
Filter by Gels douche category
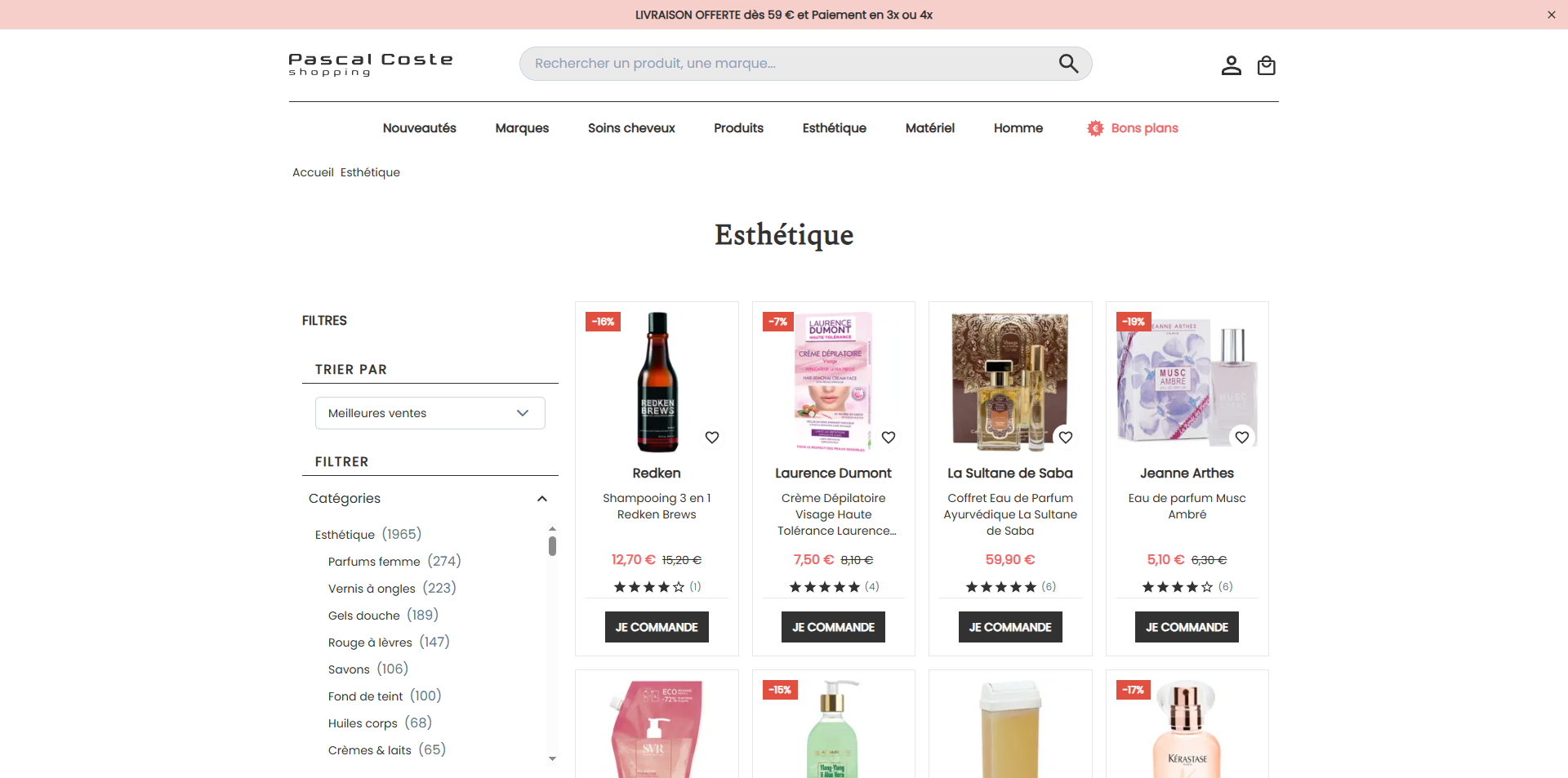[383, 615]
